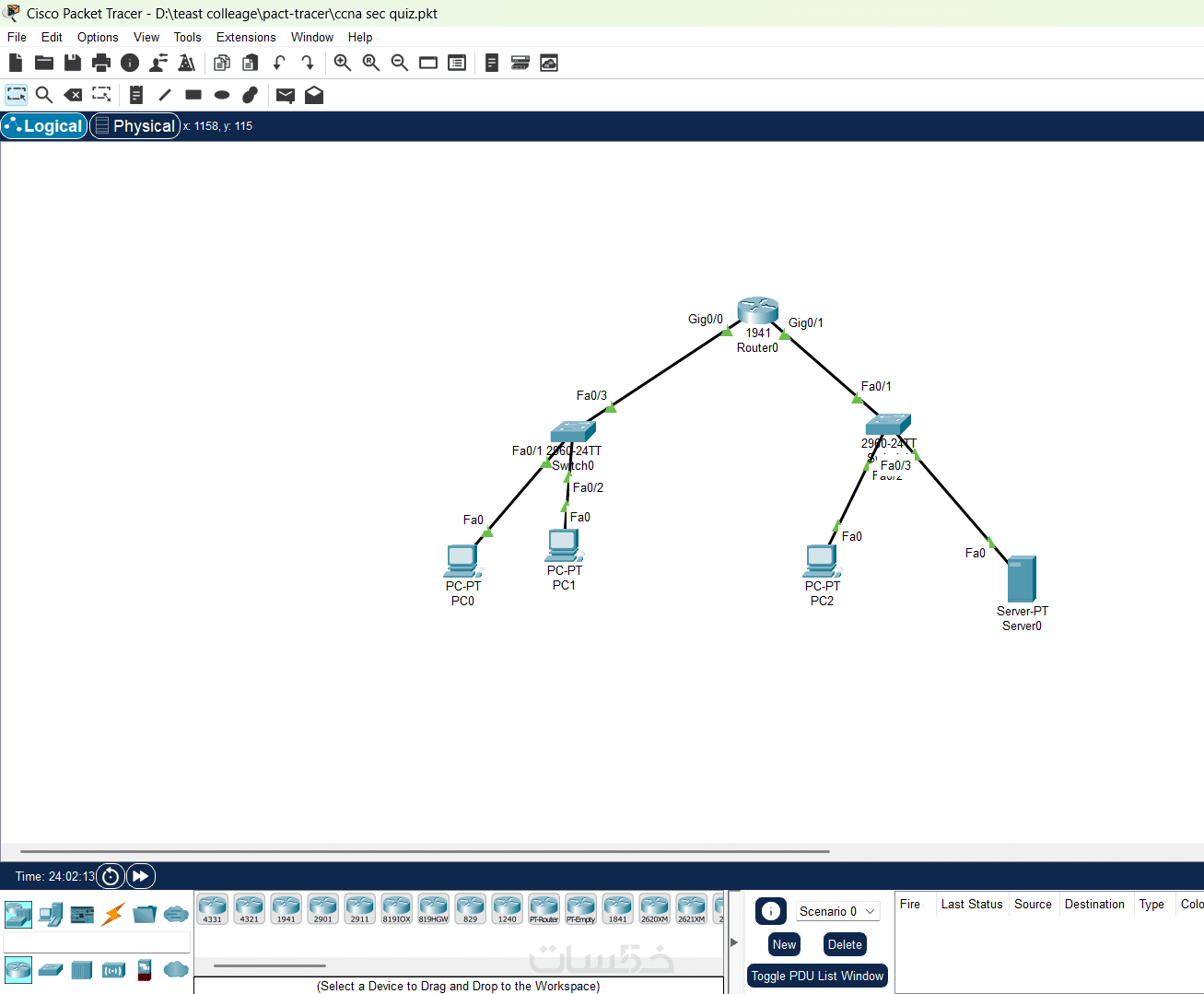Open the View menu
Viewport: 1204px width, 994px height.
[146, 37]
